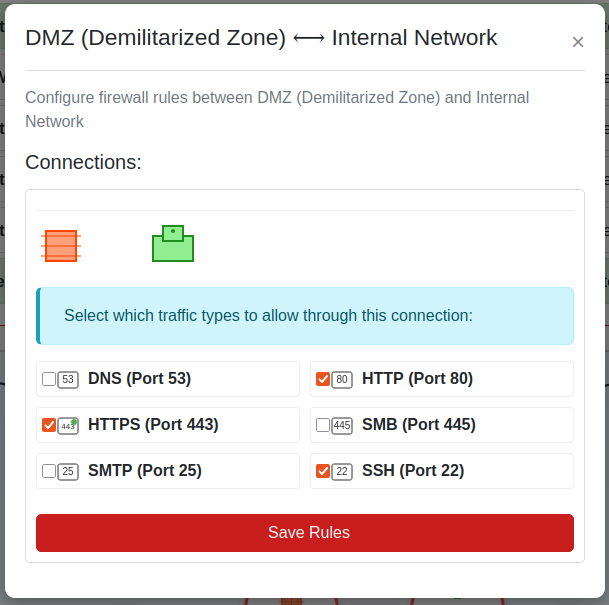609x605 pixels.
Task: Click the port 445 SMB badge icon
Action: (x=342, y=425)
